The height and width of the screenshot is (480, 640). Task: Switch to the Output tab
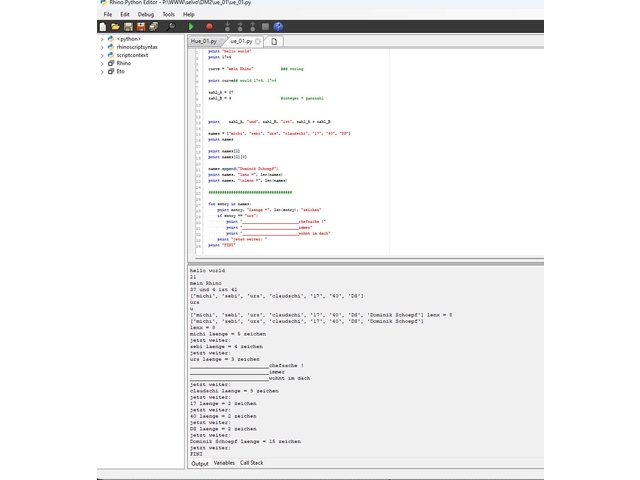tap(200, 463)
